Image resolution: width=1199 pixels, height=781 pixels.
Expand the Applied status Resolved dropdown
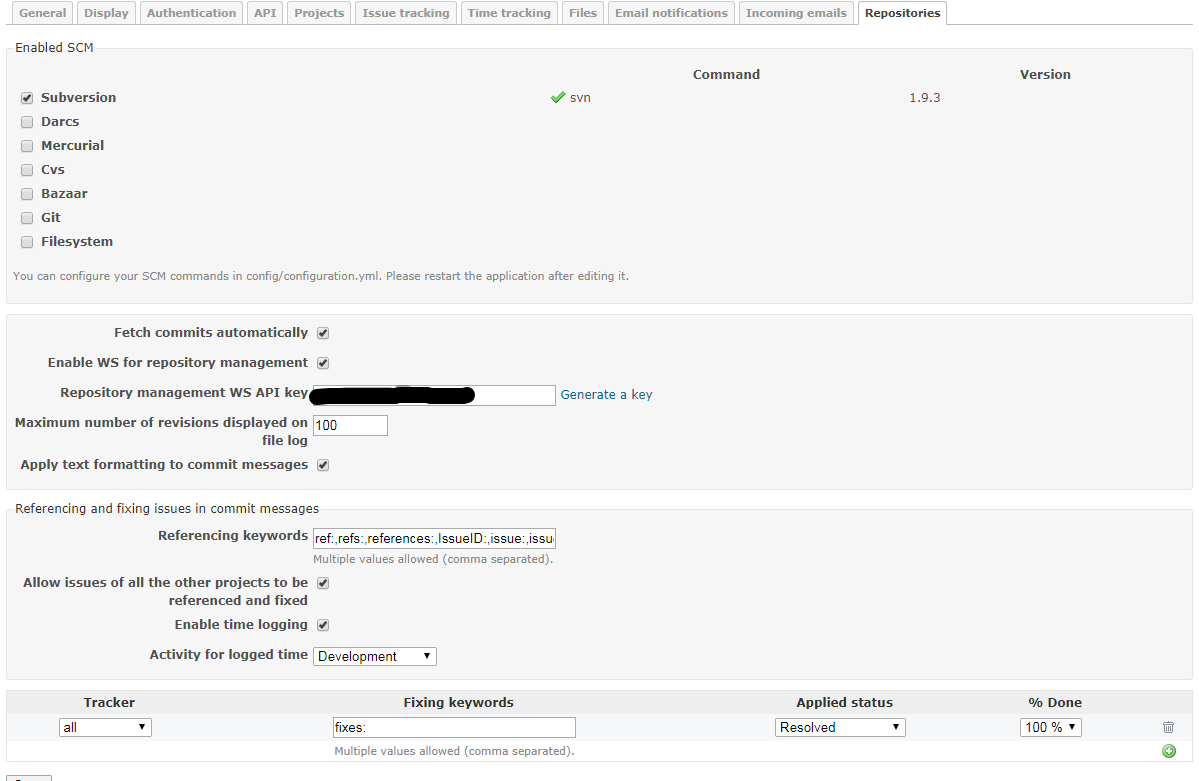840,728
